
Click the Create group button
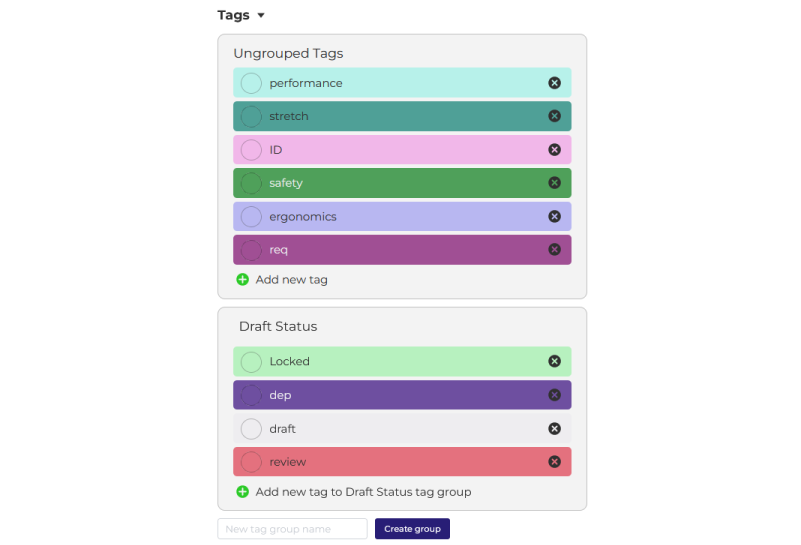coord(412,529)
